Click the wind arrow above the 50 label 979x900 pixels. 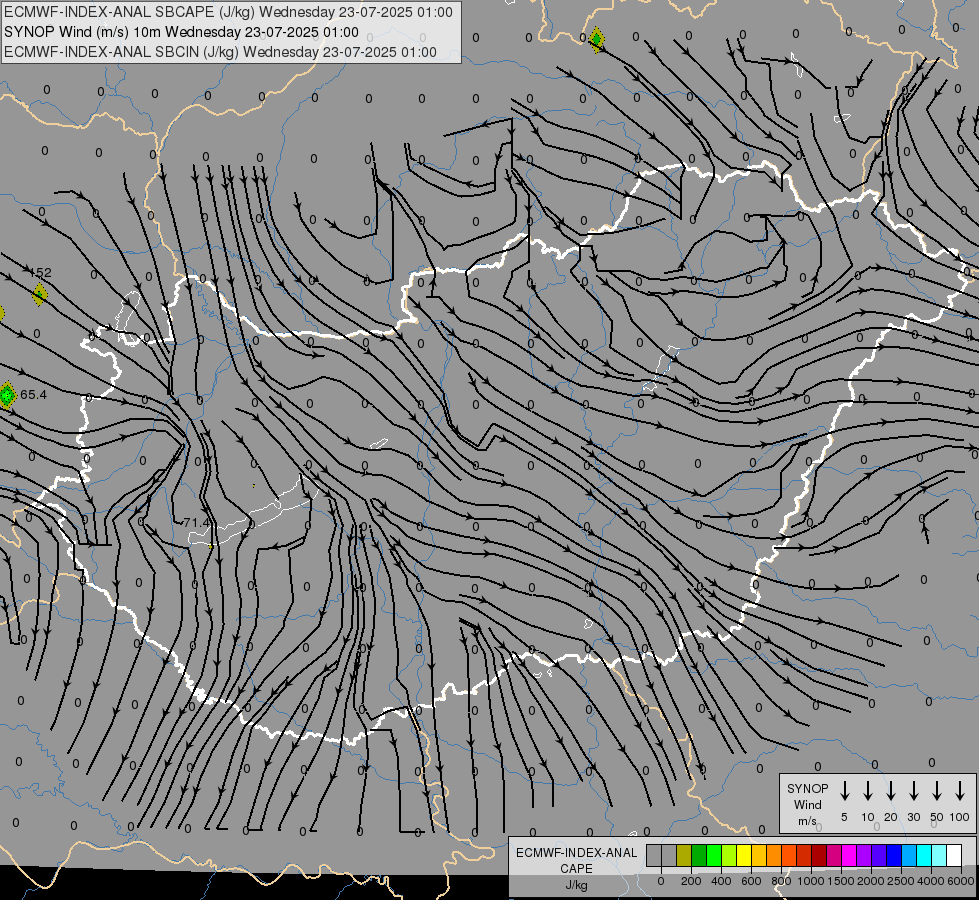(x=937, y=791)
